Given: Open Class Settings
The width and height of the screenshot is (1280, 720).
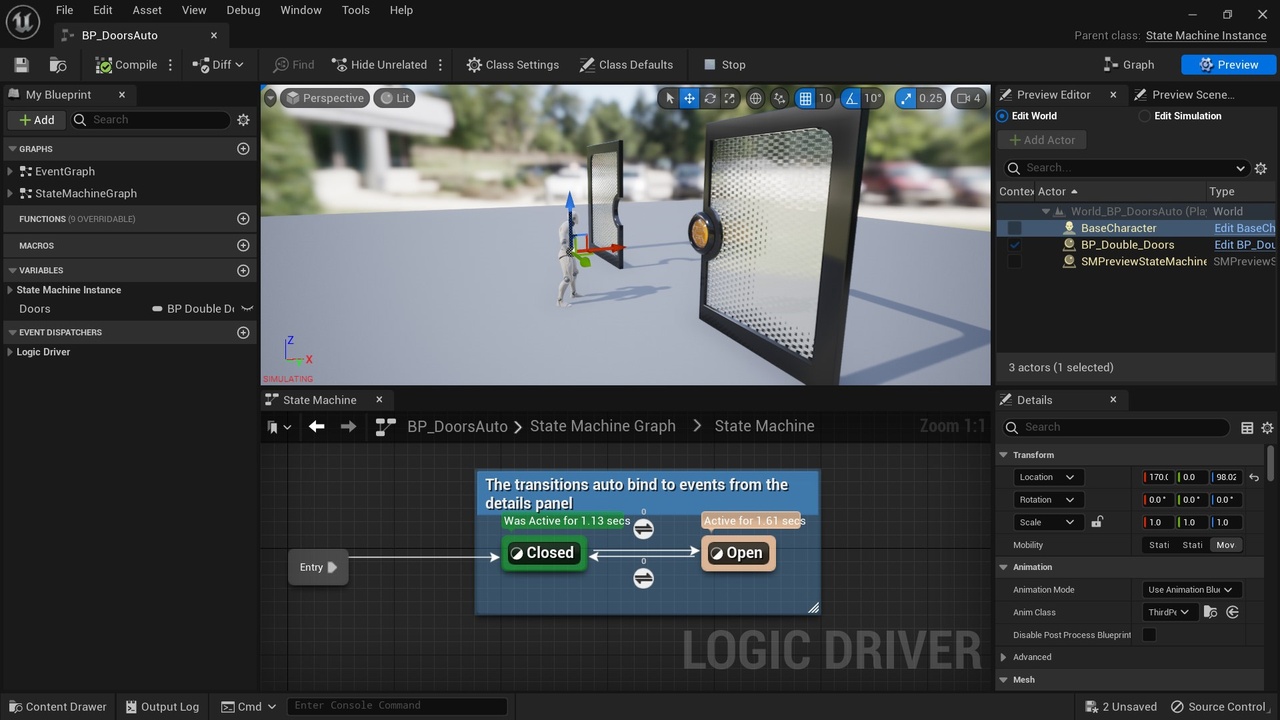Looking at the screenshot, I should [512, 64].
